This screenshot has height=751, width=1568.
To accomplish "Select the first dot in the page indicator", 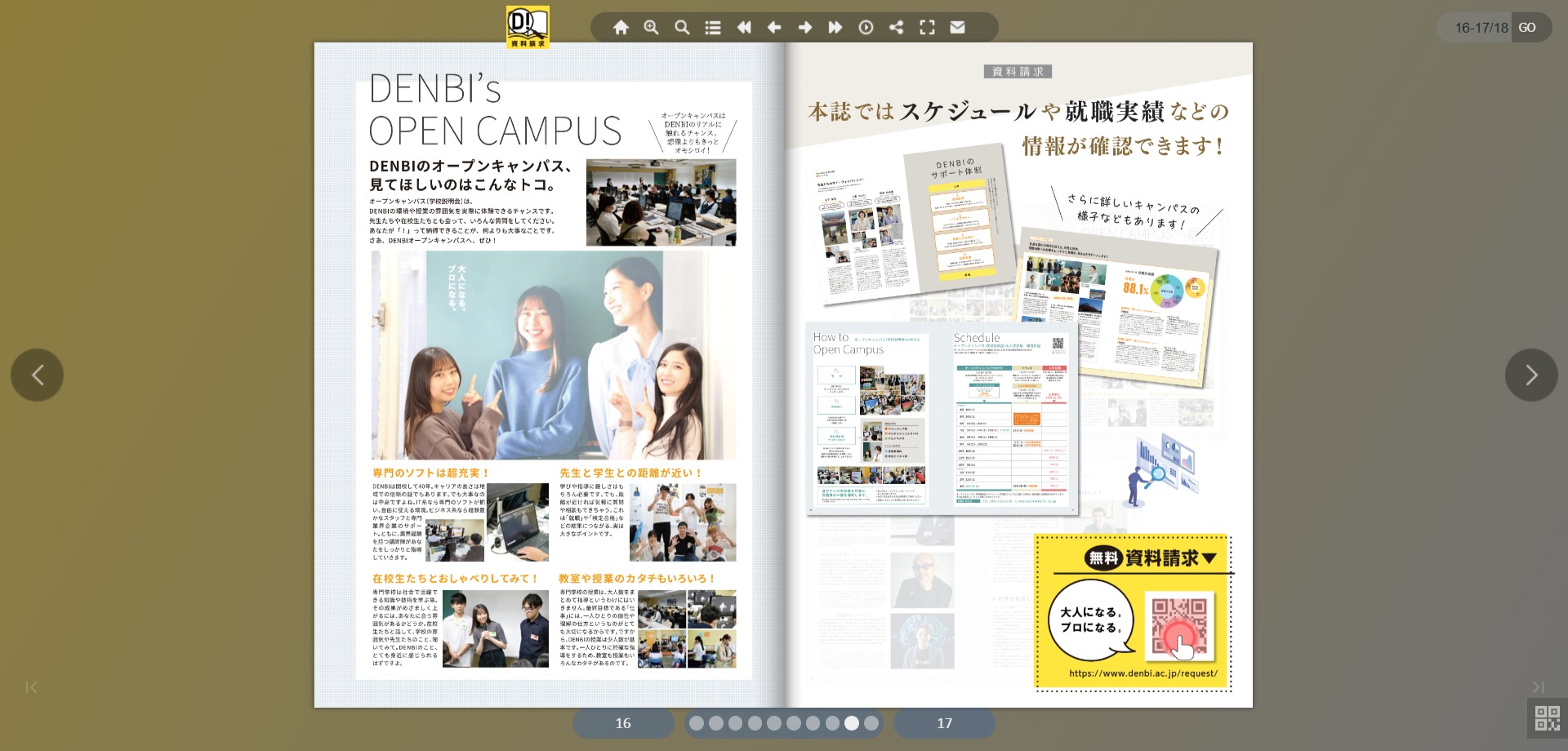I will (696, 723).
